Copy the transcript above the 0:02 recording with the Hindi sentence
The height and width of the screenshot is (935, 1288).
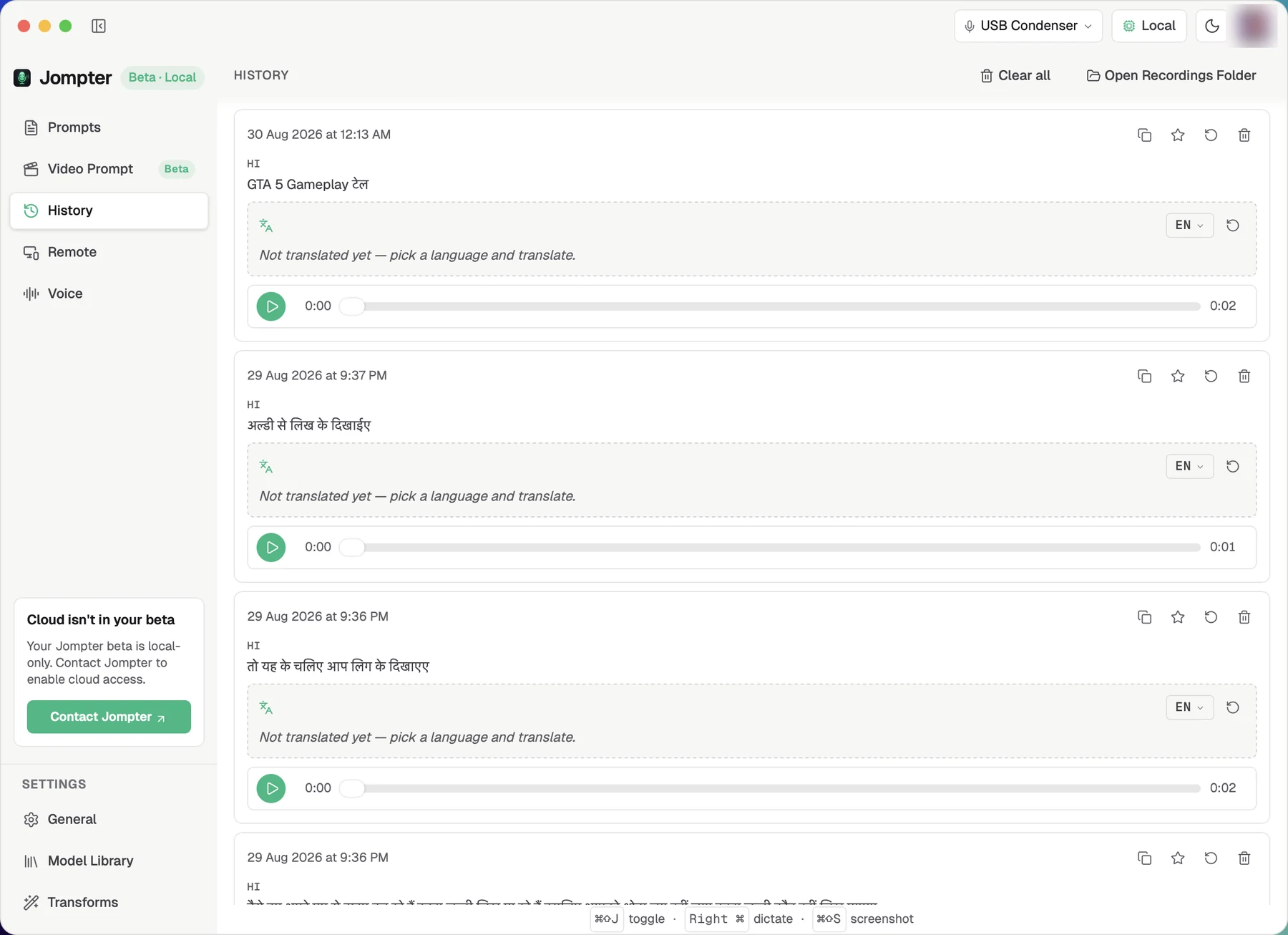click(1144, 617)
